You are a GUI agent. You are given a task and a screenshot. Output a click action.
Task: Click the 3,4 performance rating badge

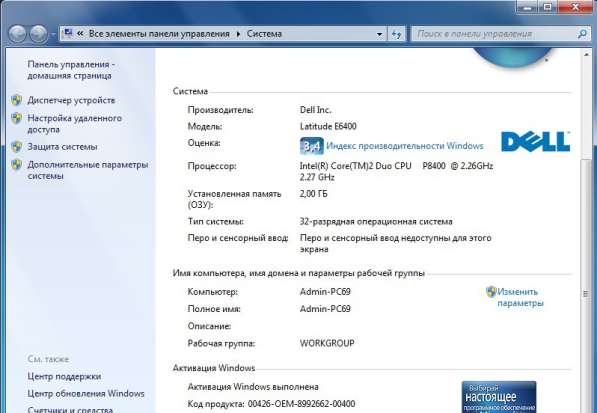[x=311, y=146]
